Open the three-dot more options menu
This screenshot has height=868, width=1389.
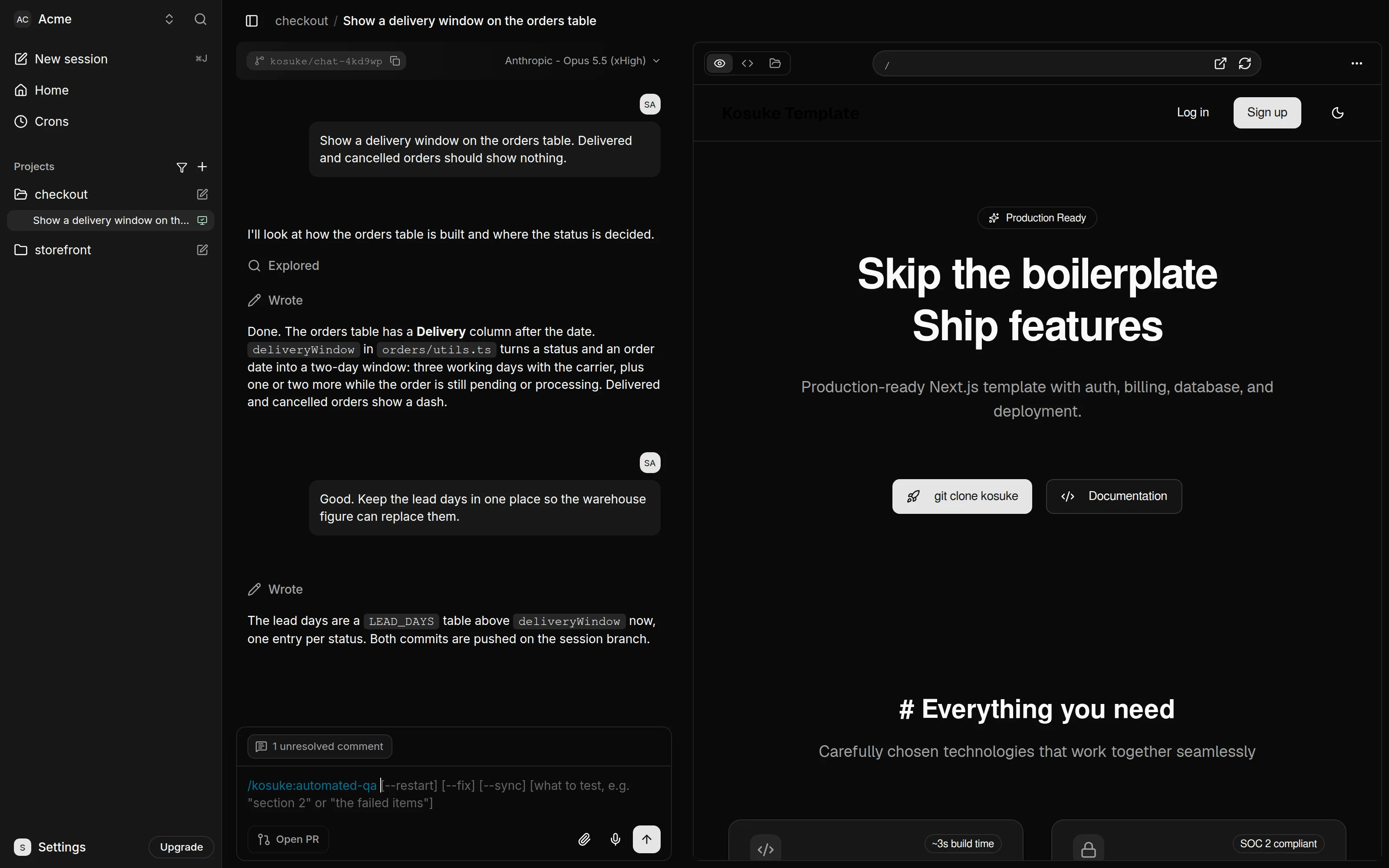1356,64
